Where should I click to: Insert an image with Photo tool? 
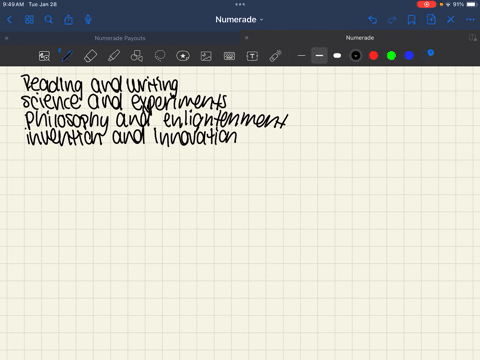(206, 56)
